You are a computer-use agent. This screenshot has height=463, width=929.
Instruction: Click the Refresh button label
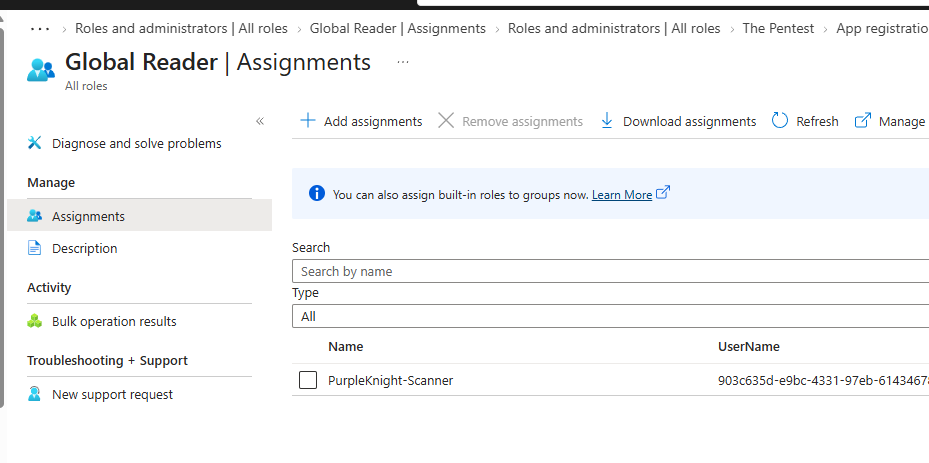(x=817, y=122)
